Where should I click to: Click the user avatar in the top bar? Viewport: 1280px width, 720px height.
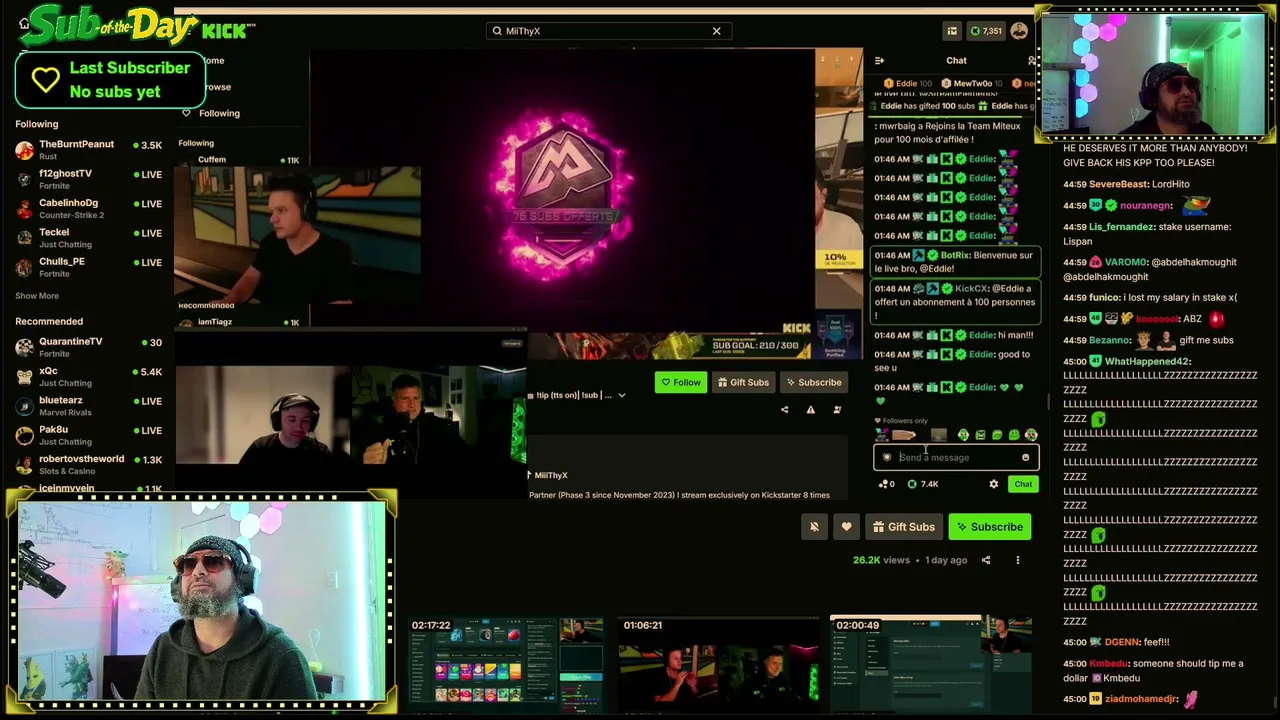(x=1019, y=31)
